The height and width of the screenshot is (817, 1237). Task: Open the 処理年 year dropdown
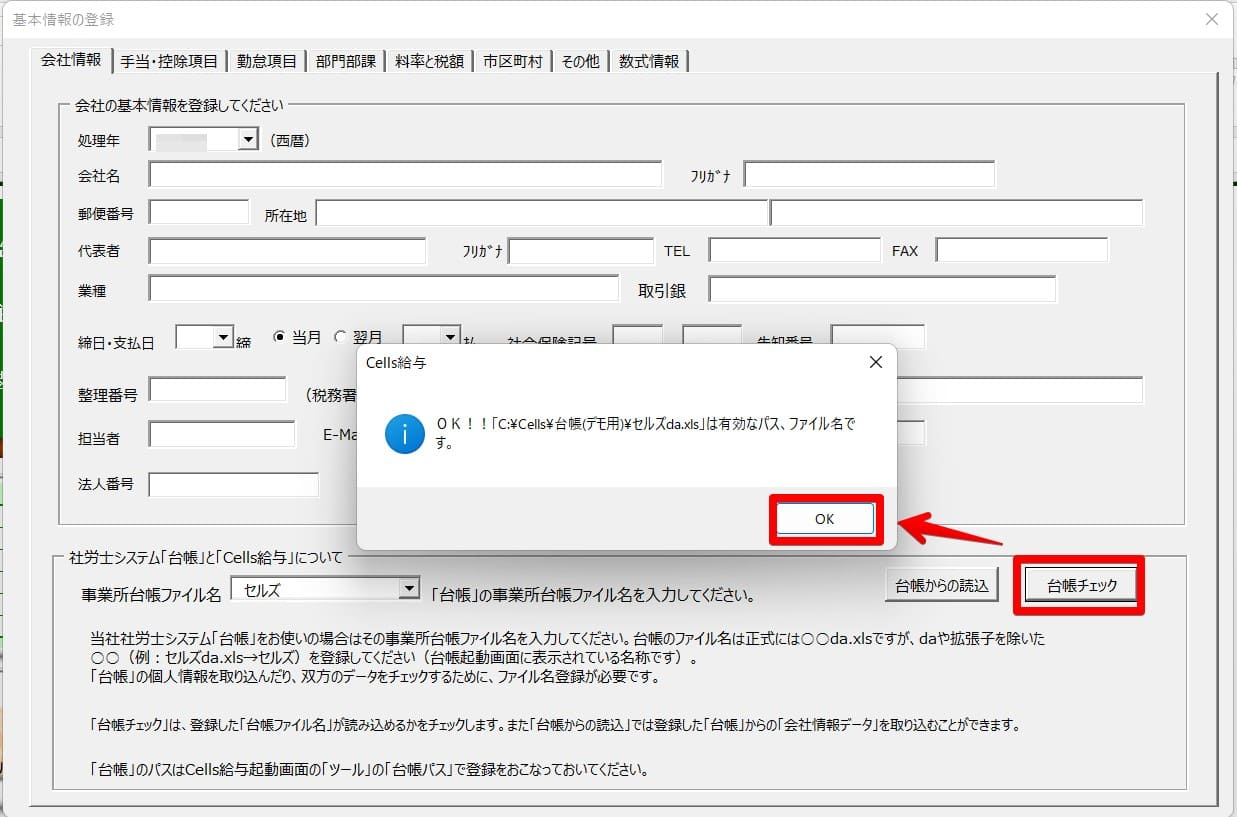click(248, 140)
